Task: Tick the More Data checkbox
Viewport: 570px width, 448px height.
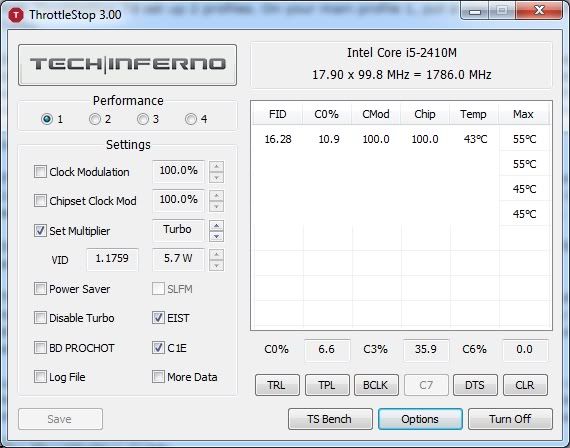Action: (x=158, y=377)
